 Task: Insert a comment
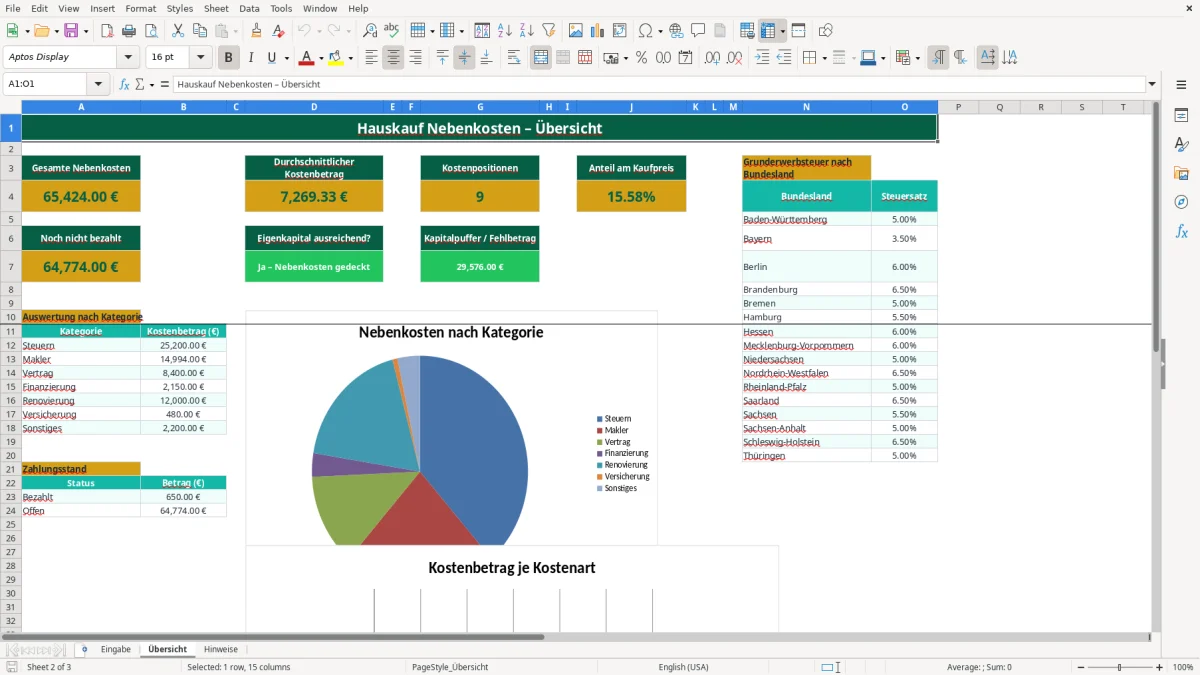698,31
